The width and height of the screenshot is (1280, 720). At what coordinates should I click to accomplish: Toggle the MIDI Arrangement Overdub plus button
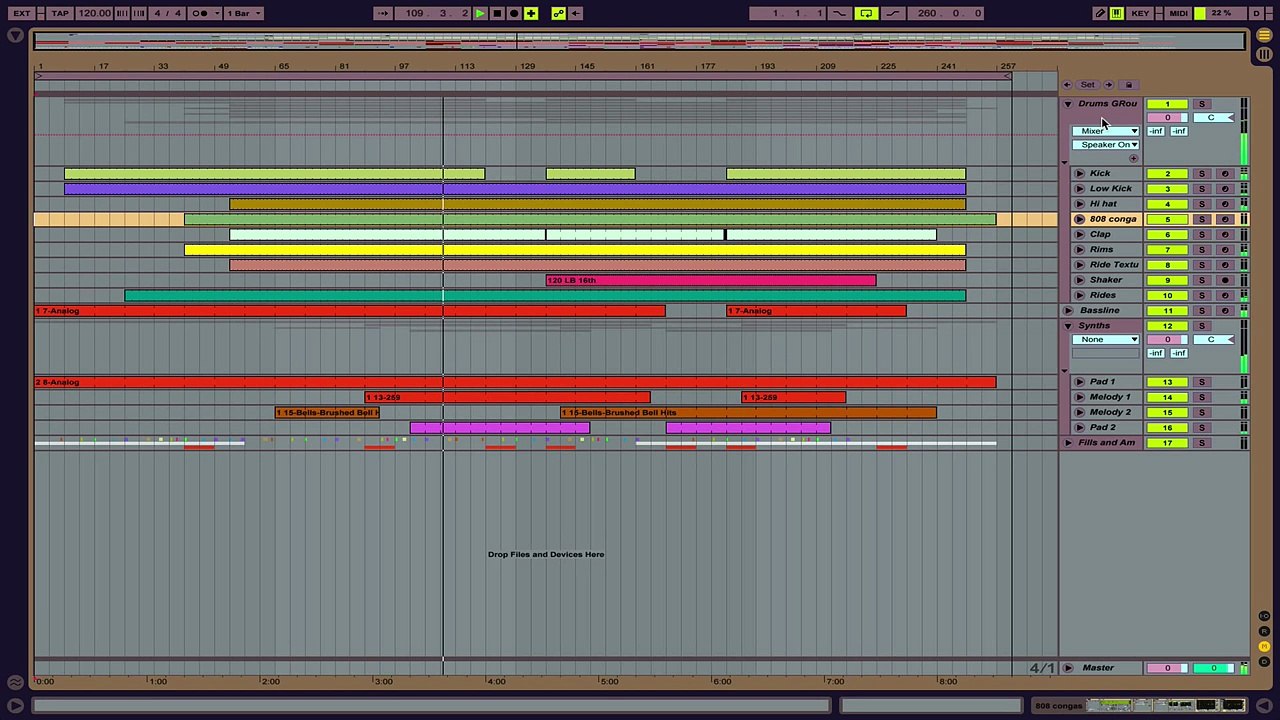(531, 13)
